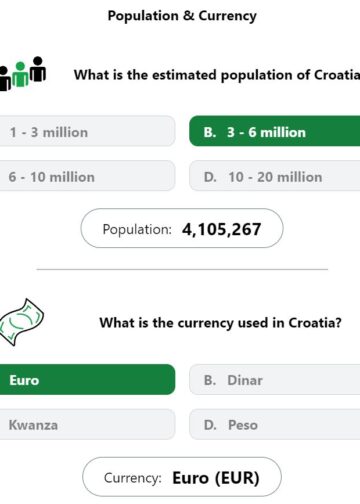Screen dimensions: 360x504
Task: Select the 1 - 3 million answer
Action: (x=87, y=131)
